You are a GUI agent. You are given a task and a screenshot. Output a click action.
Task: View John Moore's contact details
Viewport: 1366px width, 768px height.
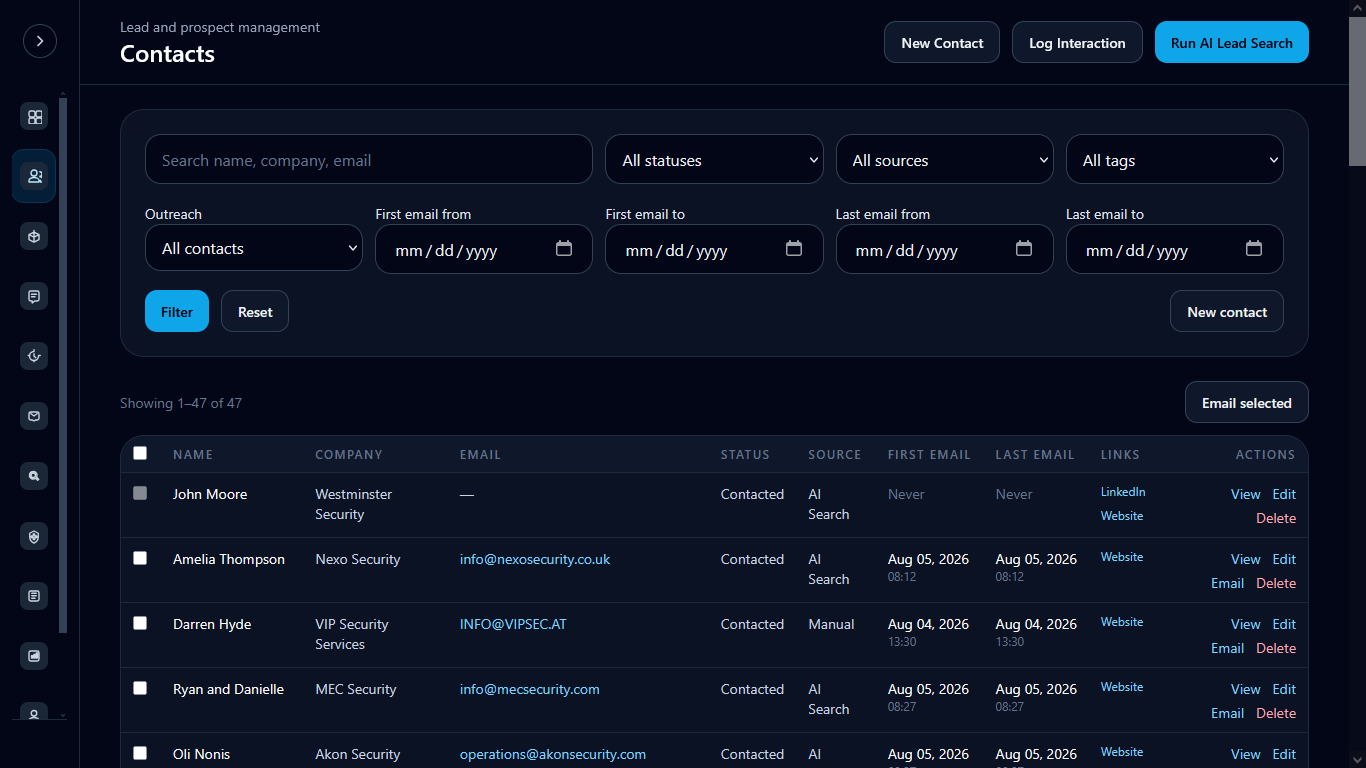[x=1246, y=494]
